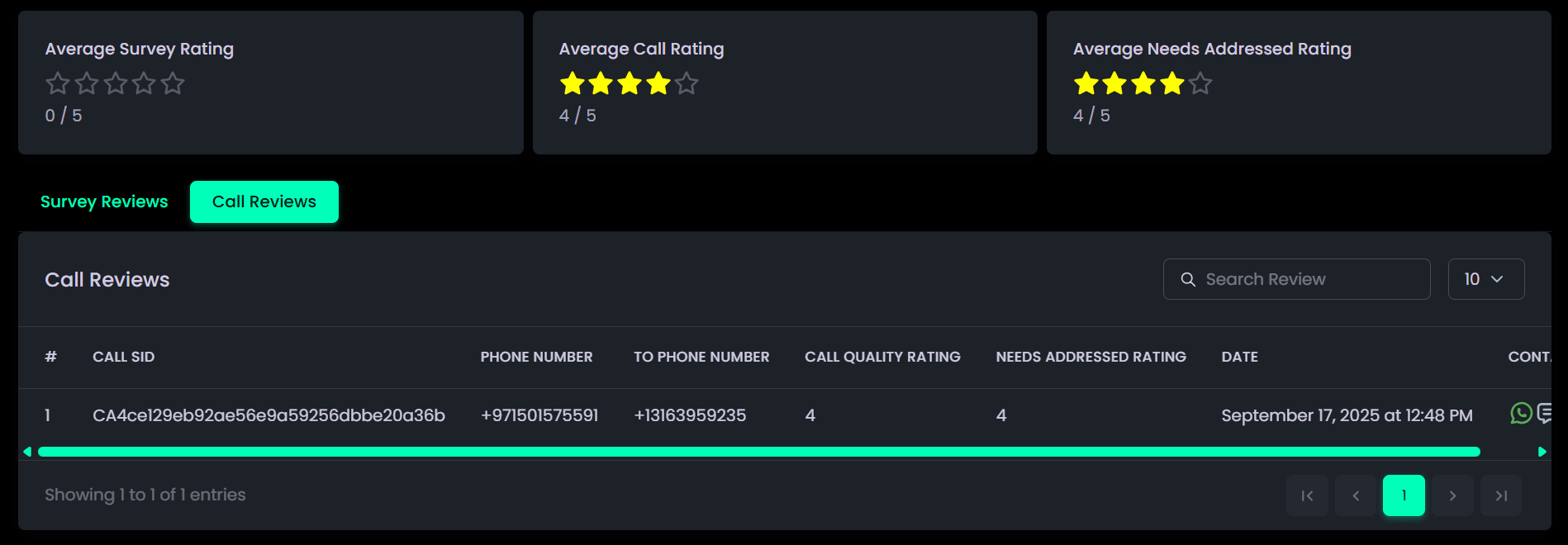Open the 10 entries per page dropdown

(1485, 279)
